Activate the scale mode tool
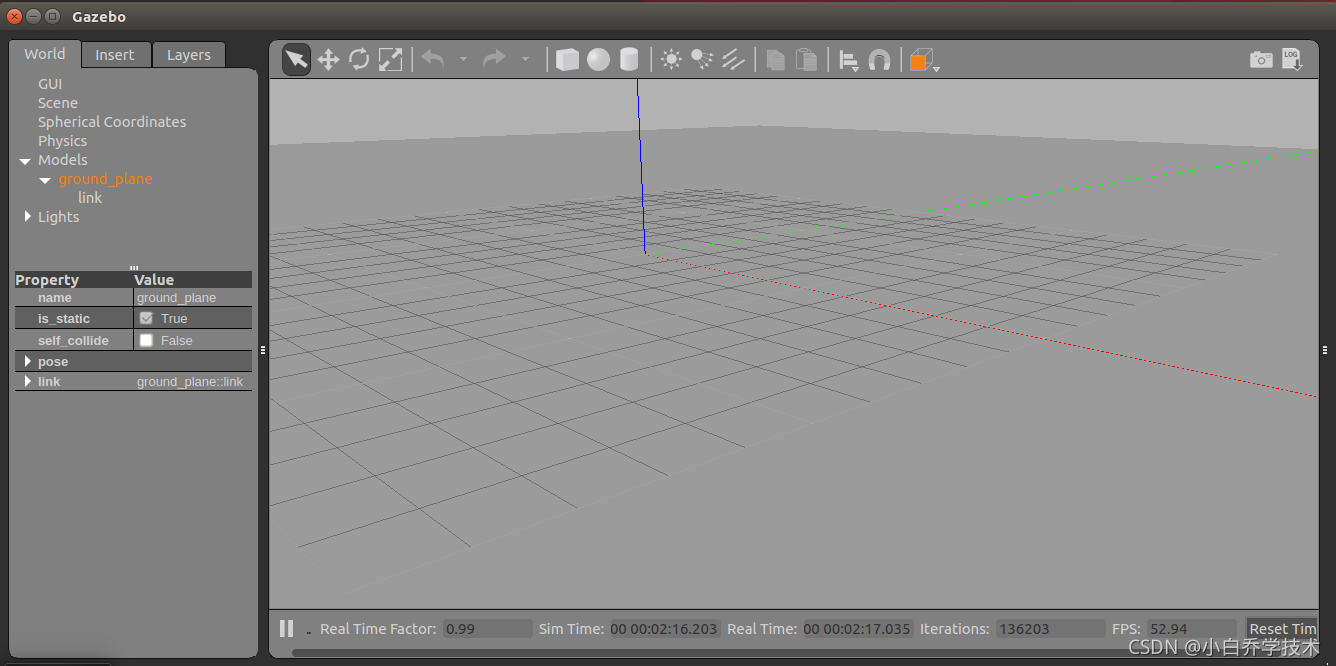Image resolution: width=1336 pixels, height=666 pixels. 390,60
